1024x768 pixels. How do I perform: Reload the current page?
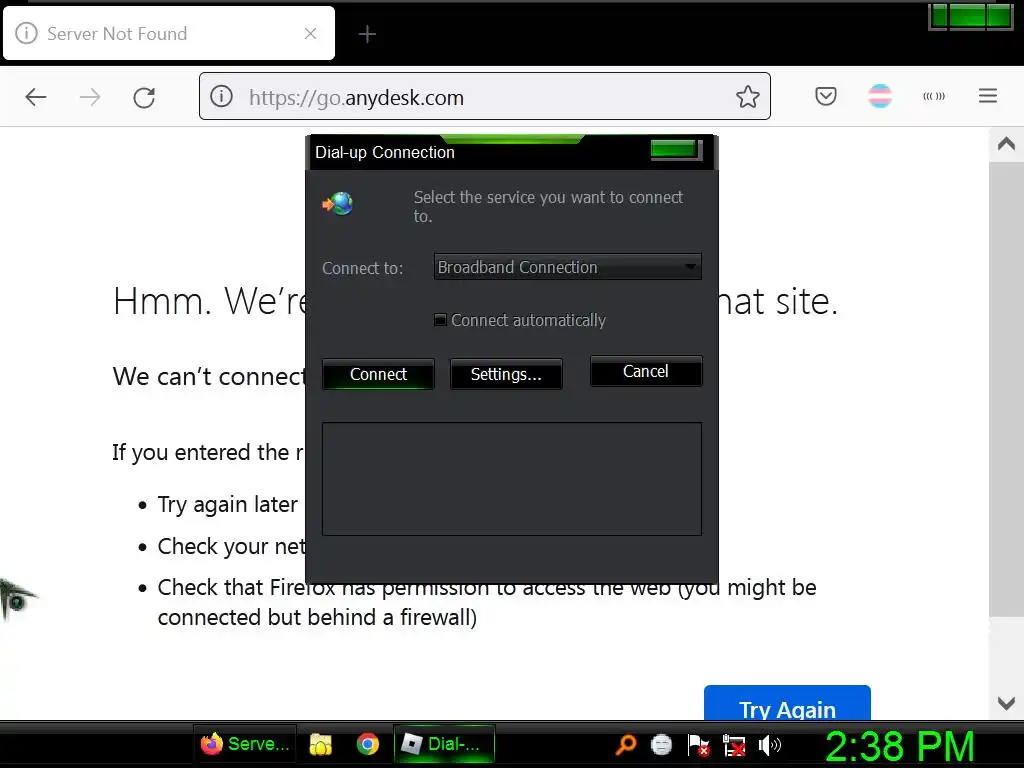tap(144, 97)
